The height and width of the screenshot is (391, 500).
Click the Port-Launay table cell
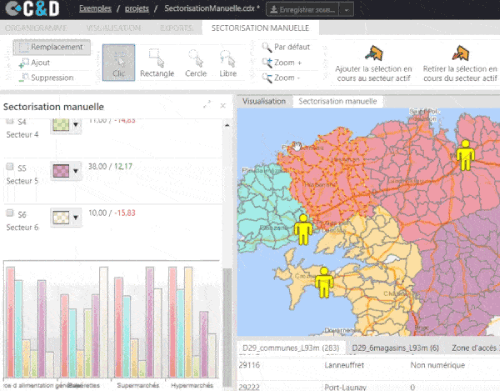[345, 387]
